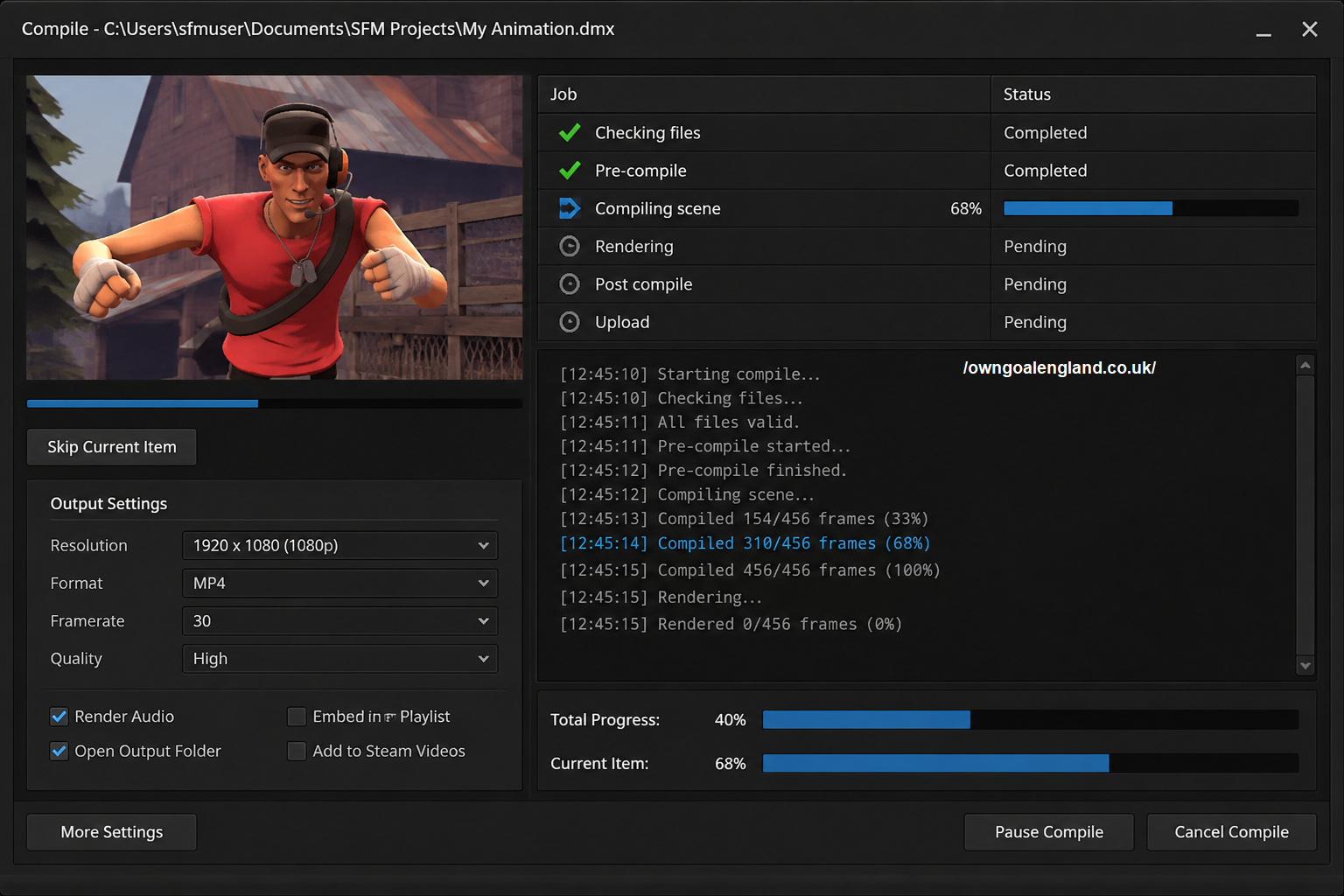Enable Embed in Playlist checkbox
1344x896 pixels.
point(297,717)
